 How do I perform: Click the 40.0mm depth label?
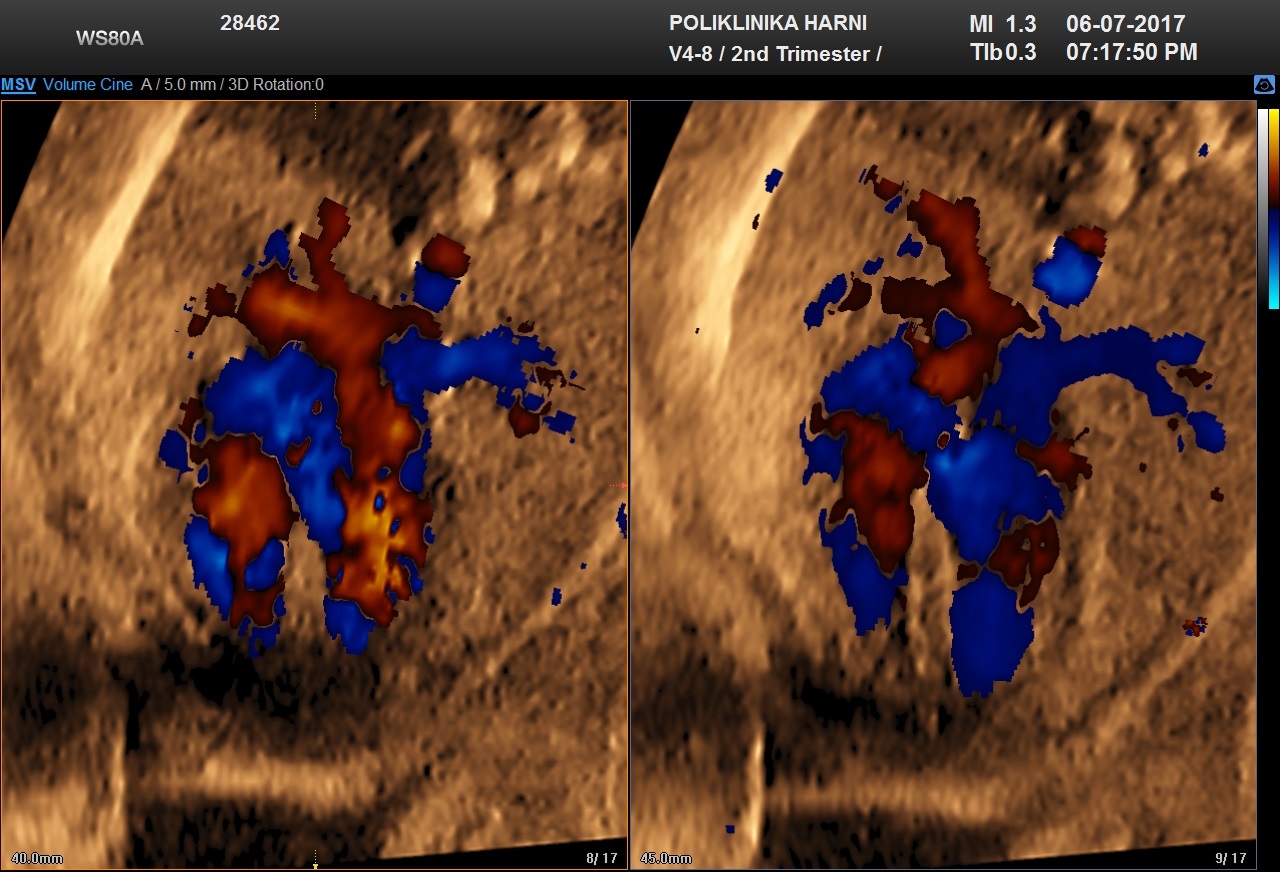[x=38, y=858]
